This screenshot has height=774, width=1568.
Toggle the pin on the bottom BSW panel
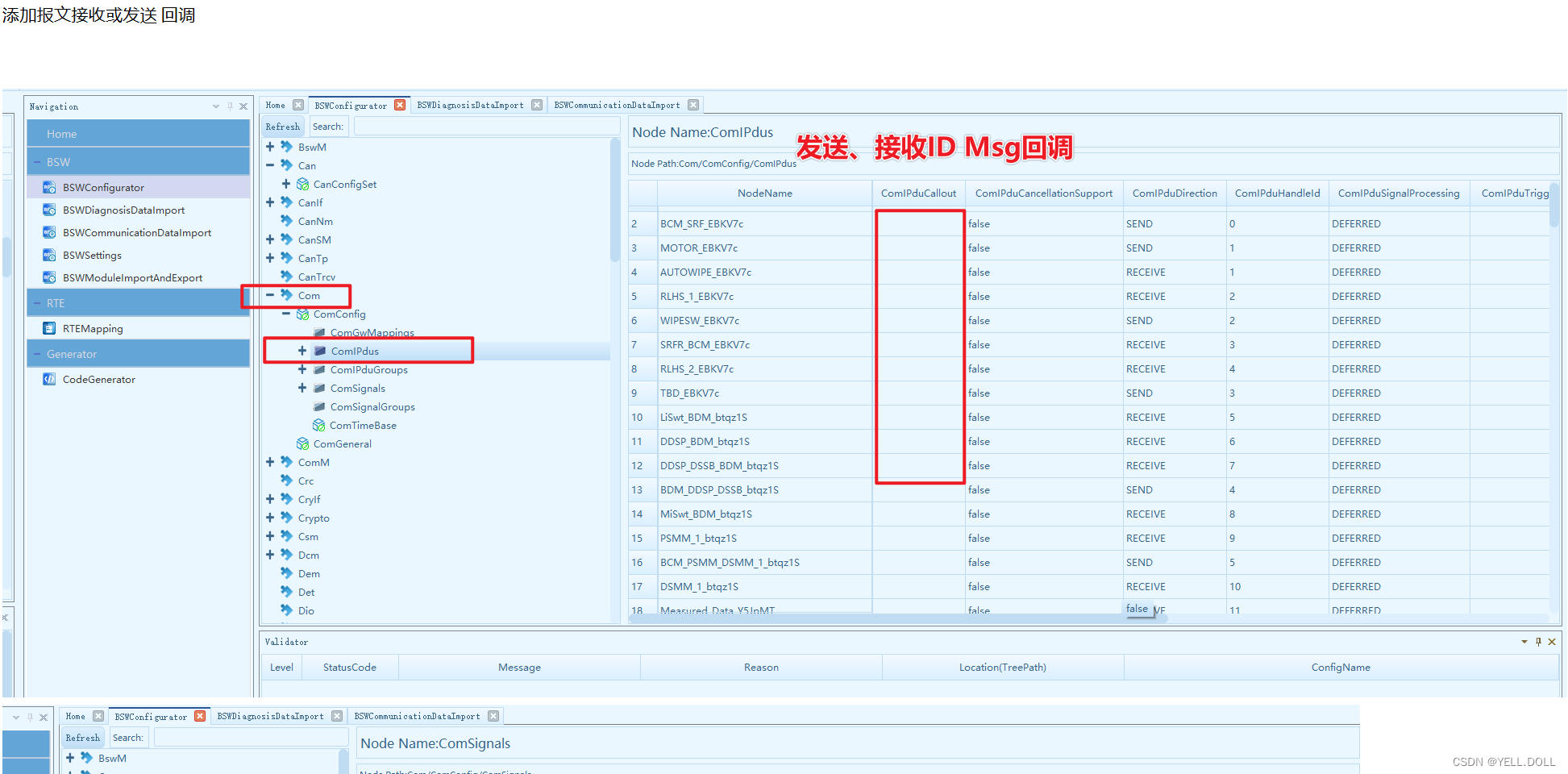tap(30, 716)
